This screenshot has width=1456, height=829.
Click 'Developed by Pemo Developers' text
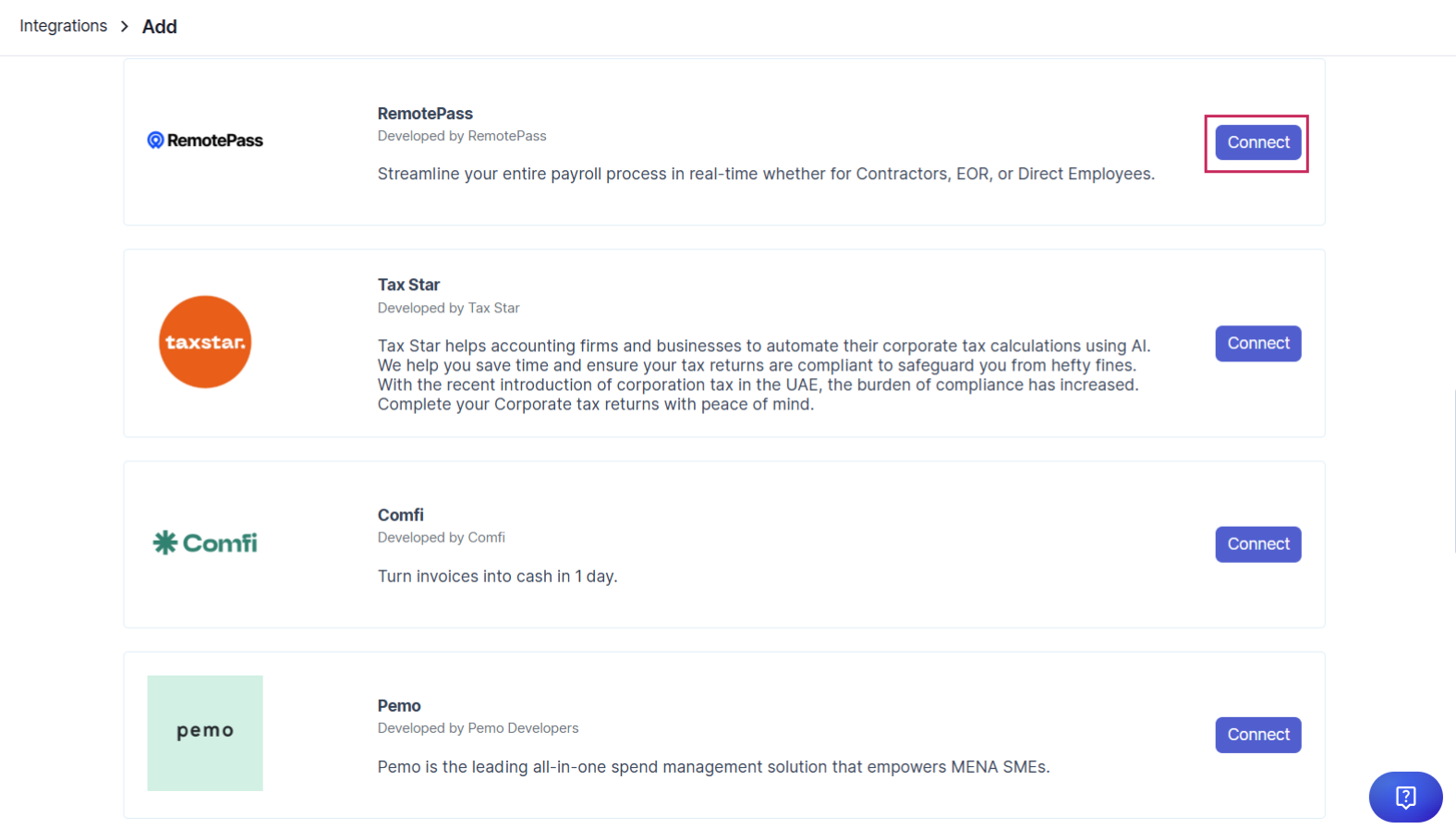[478, 728]
